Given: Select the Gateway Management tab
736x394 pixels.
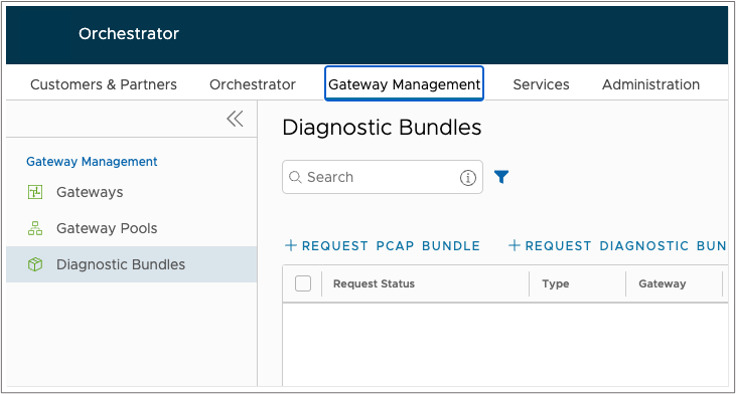Looking at the screenshot, I should point(404,84).
